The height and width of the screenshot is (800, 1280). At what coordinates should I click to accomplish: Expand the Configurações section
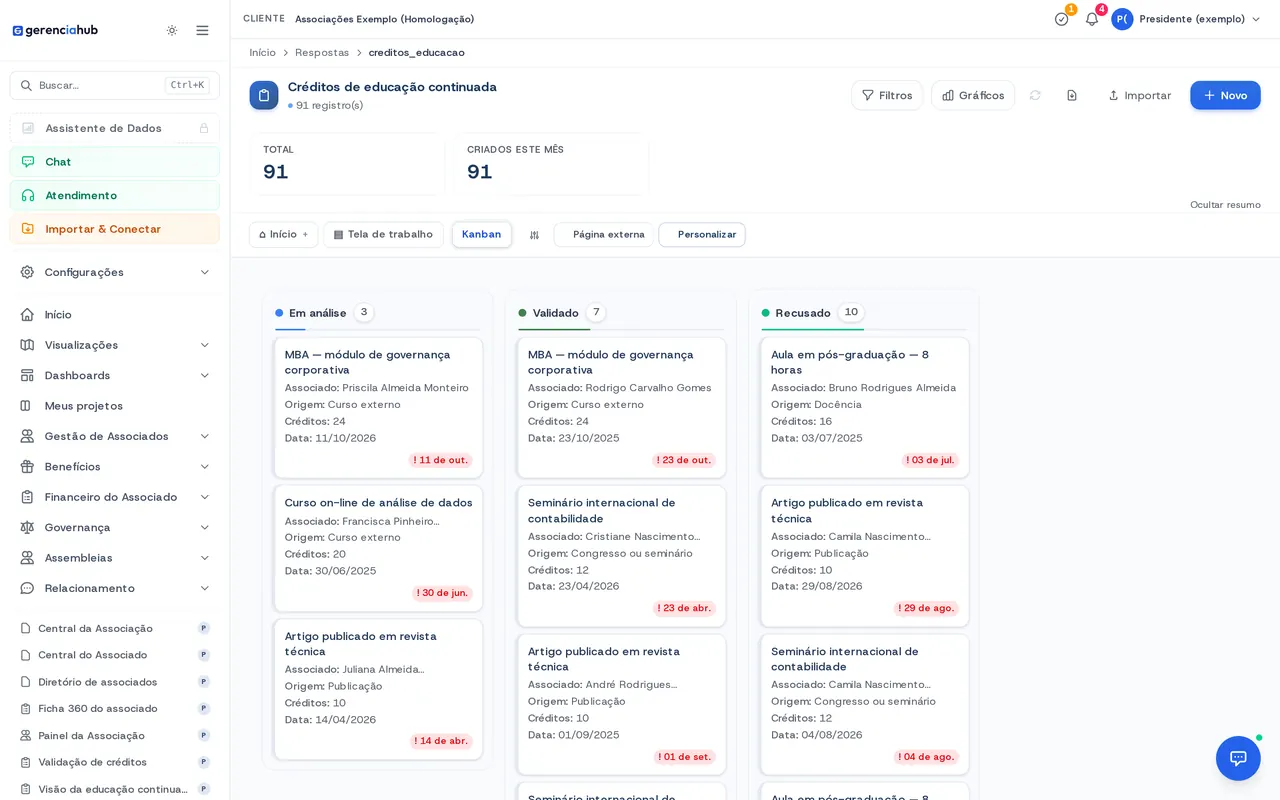(x=115, y=272)
